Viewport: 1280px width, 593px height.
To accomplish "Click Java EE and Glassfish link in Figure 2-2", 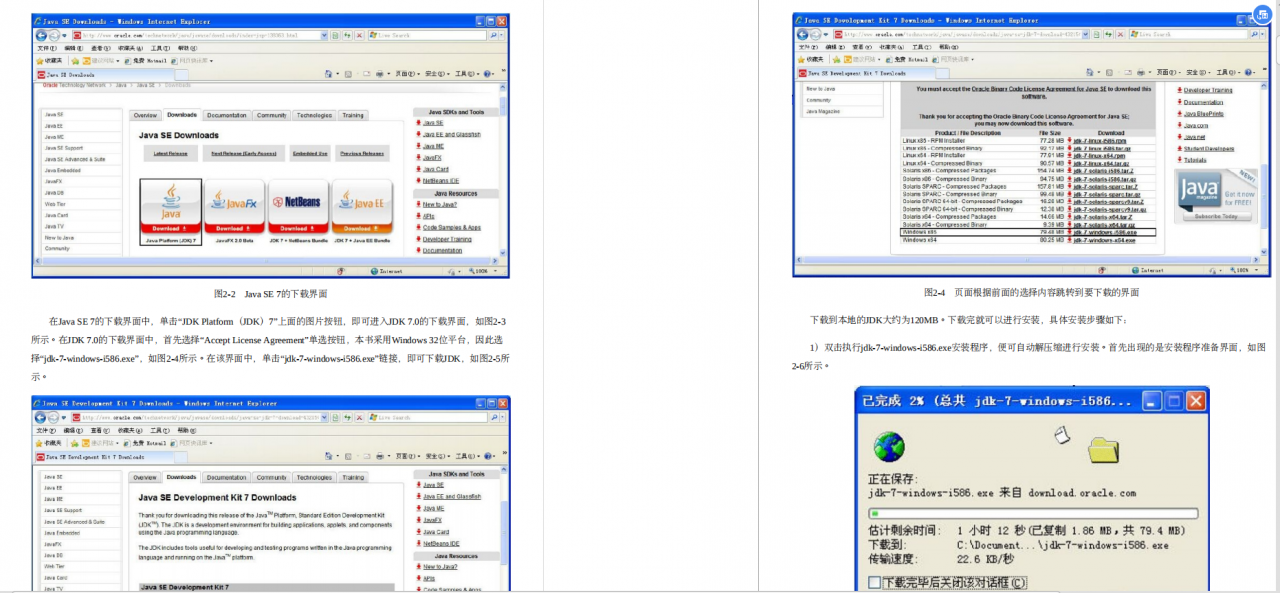I will click(452, 134).
